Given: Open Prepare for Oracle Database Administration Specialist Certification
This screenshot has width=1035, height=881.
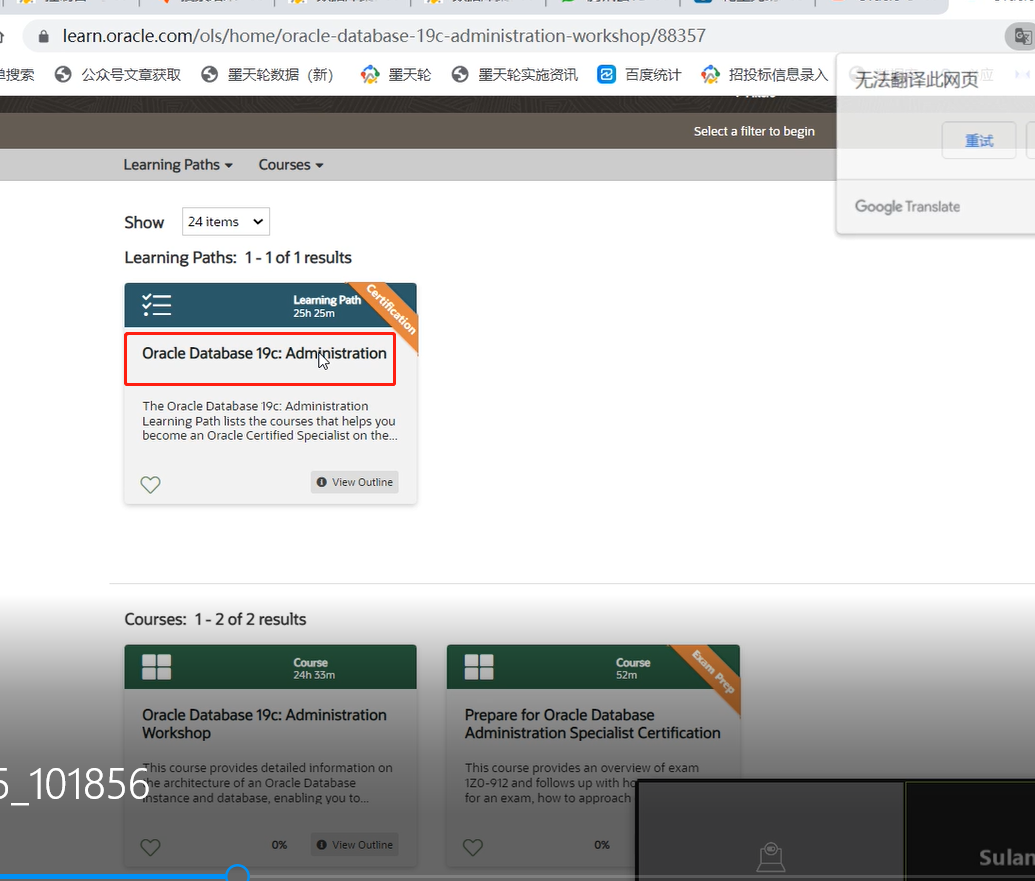Looking at the screenshot, I should 592,724.
